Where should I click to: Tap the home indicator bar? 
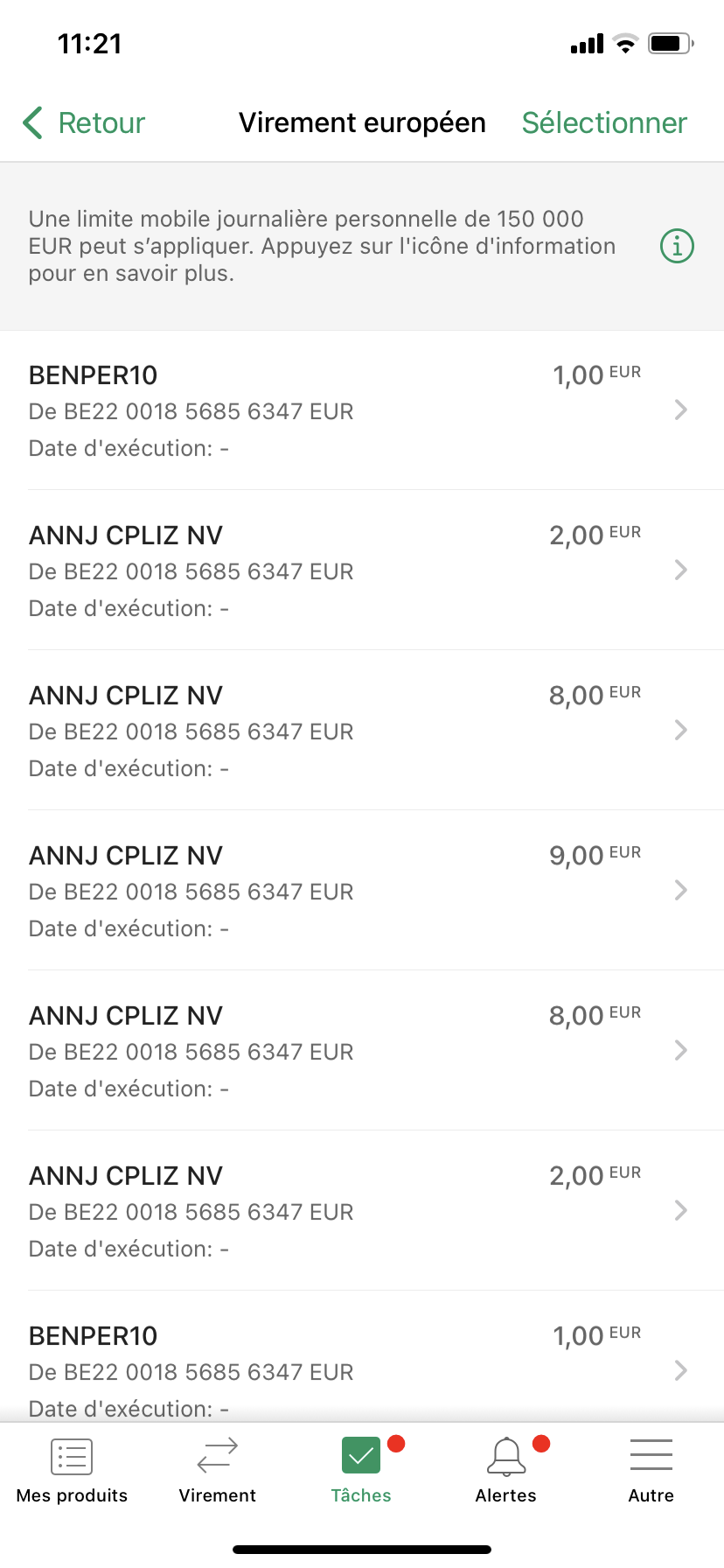362,1550
